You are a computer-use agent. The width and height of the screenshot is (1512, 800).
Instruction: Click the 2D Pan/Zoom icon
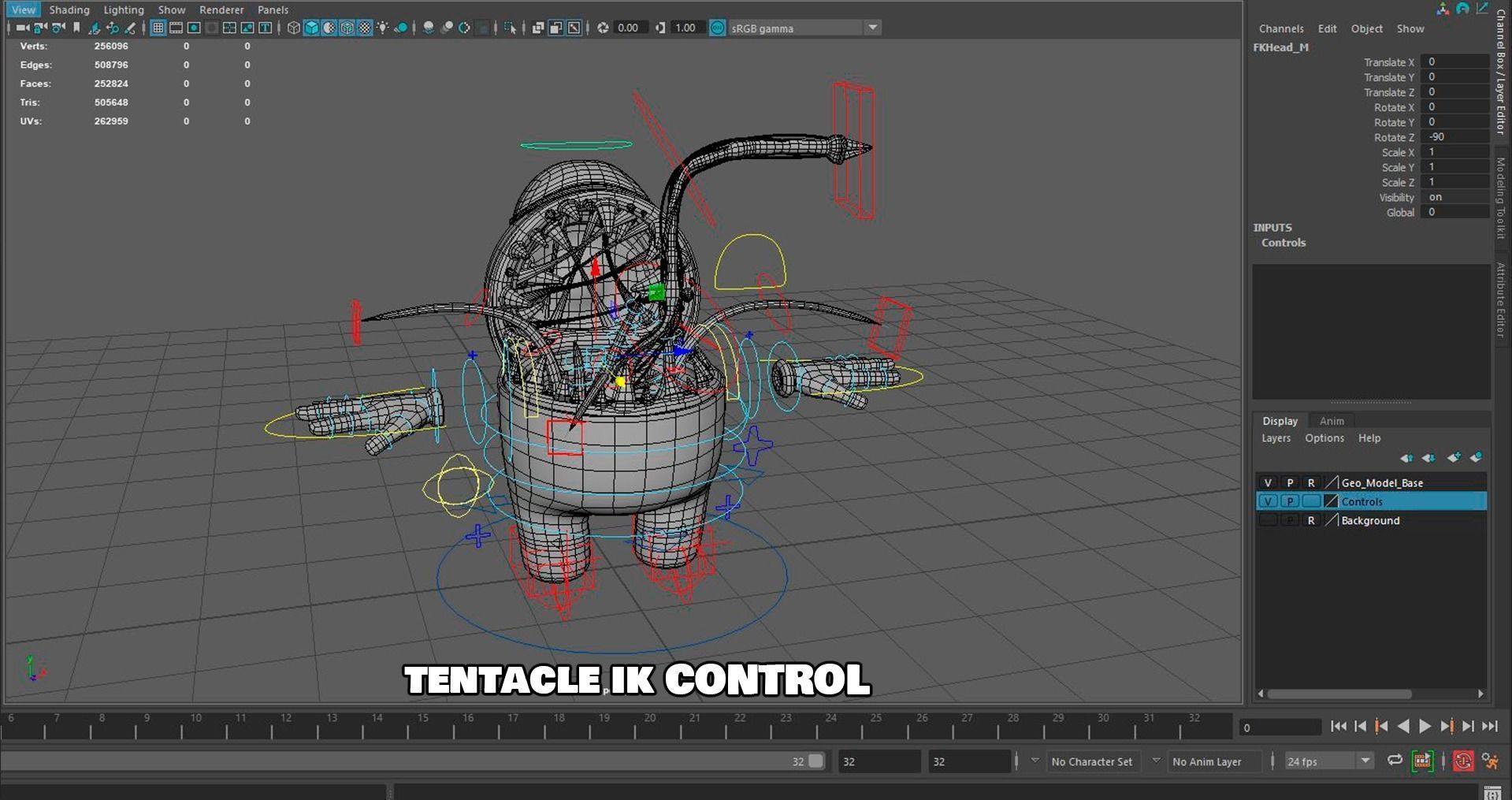[x=113, y=28]
